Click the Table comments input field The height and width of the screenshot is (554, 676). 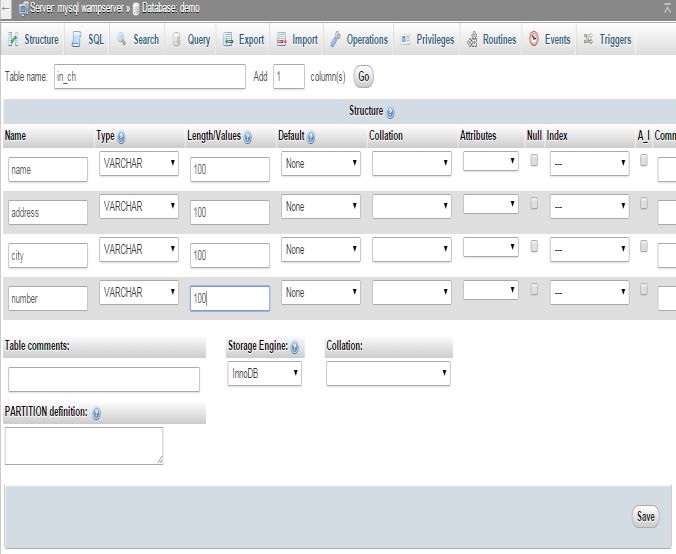(104, 379)
